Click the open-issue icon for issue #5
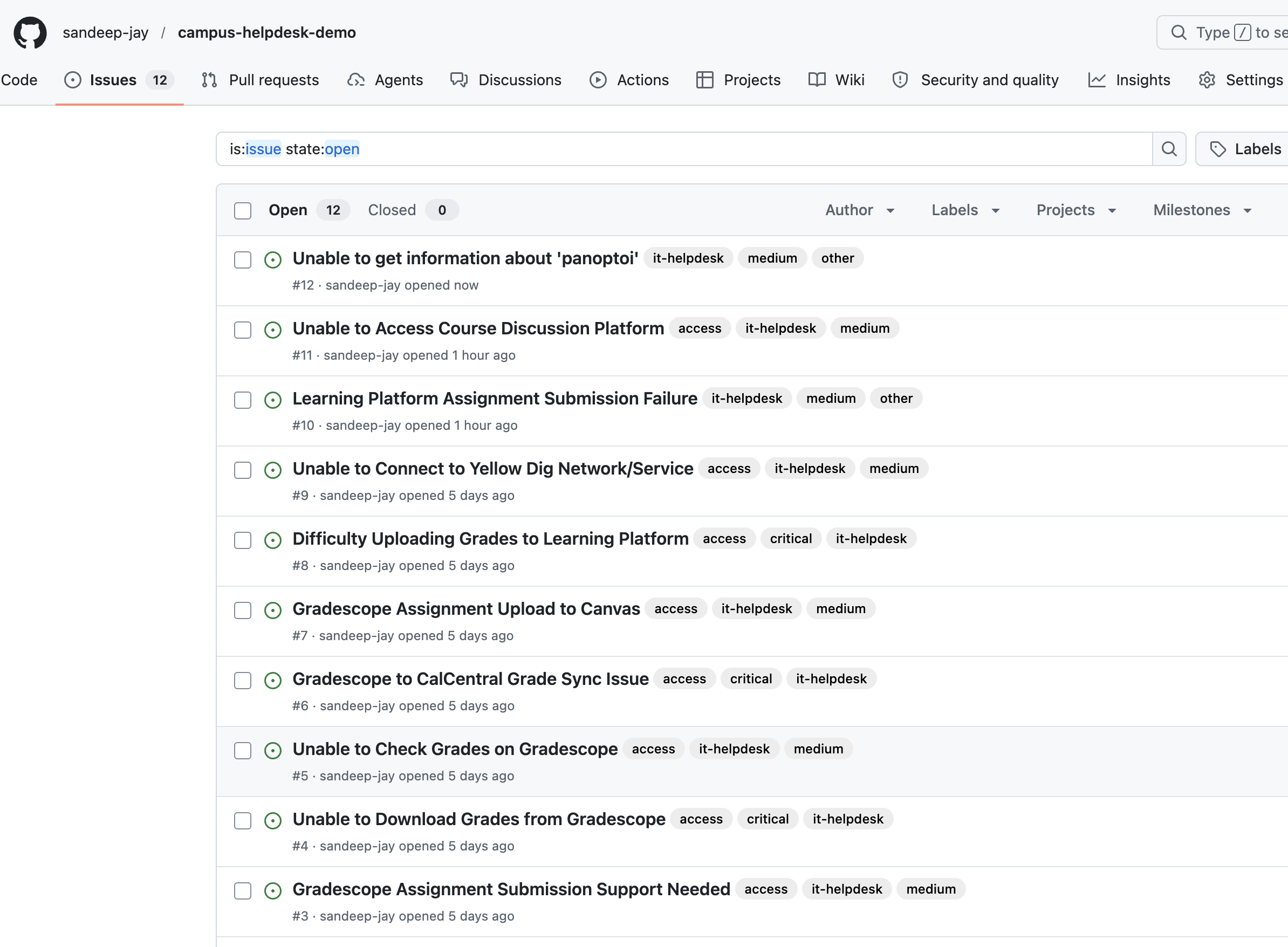1288x947 pixels. click(273, 750)
